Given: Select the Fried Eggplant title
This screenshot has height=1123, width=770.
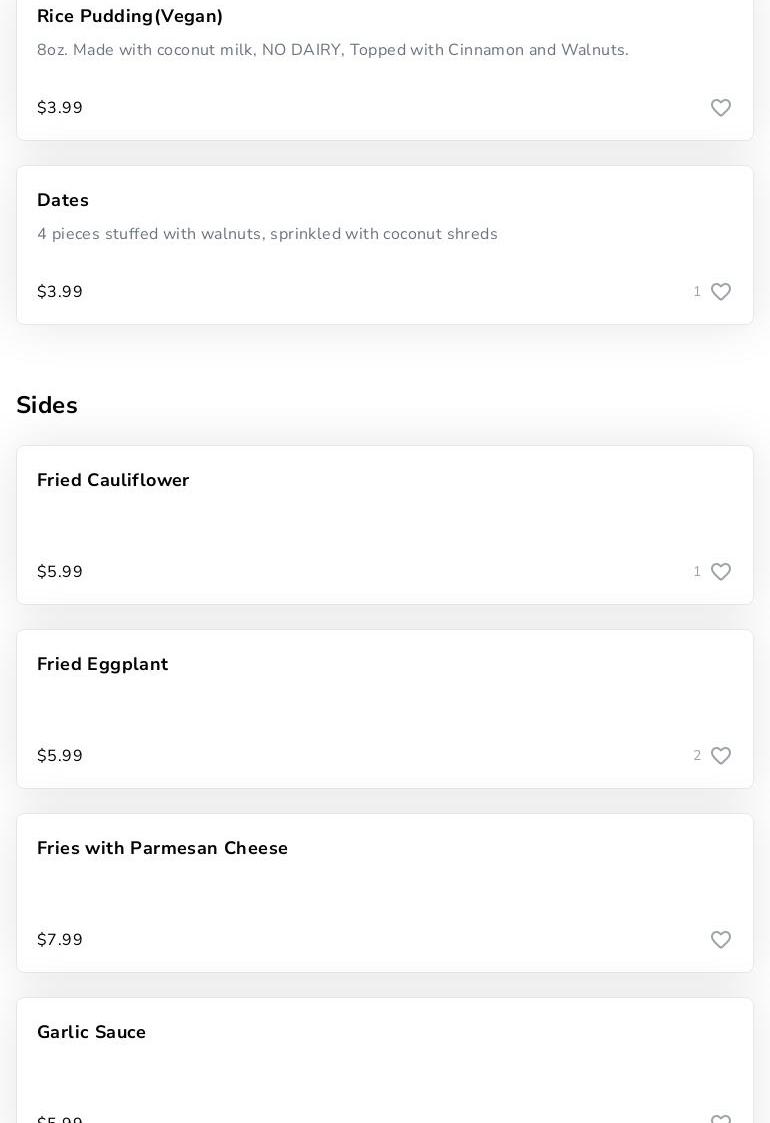Looking at the screenshot, I should coord(103,665).
